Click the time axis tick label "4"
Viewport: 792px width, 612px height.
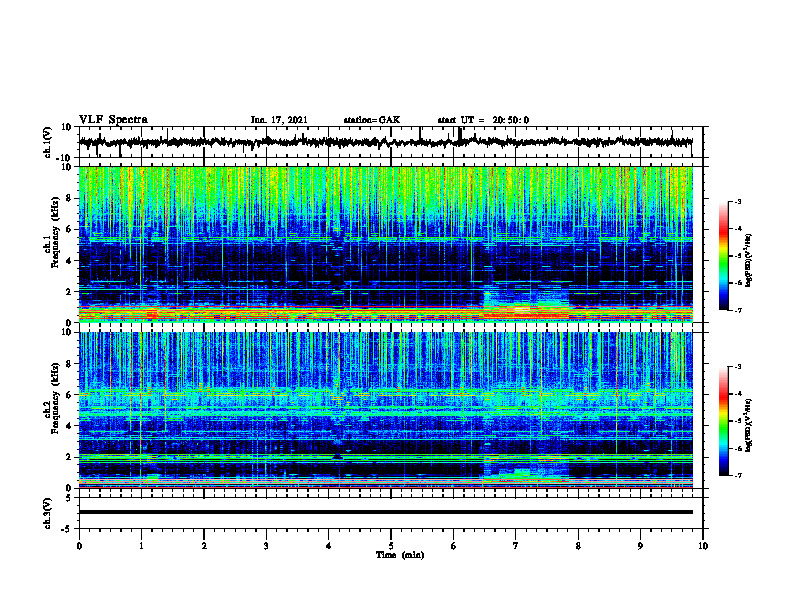tap(329, 546)
